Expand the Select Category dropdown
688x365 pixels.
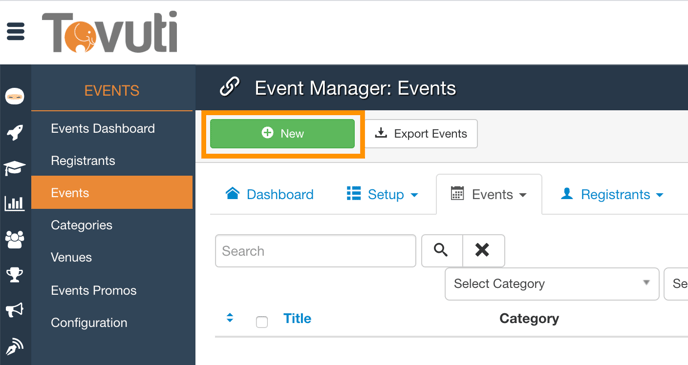552,284
